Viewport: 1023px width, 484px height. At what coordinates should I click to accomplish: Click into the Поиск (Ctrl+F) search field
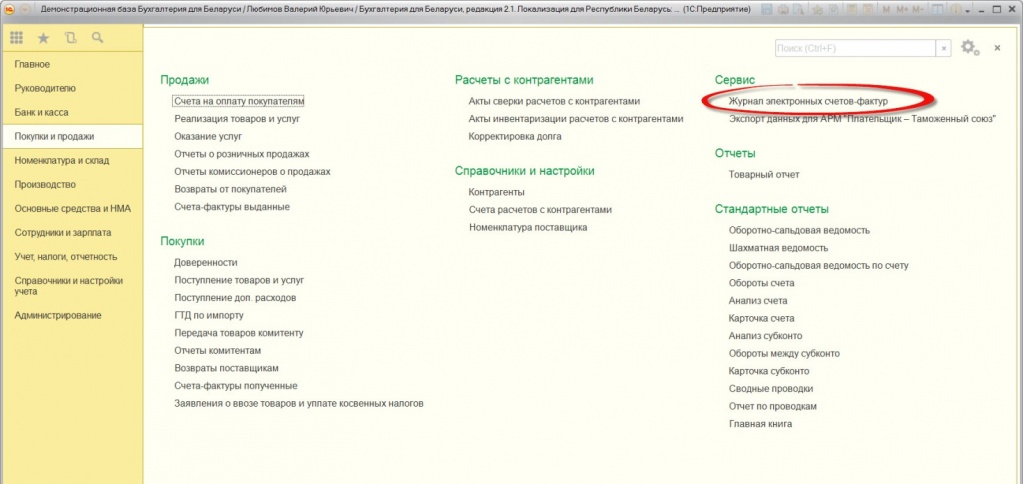click(854, 48)
